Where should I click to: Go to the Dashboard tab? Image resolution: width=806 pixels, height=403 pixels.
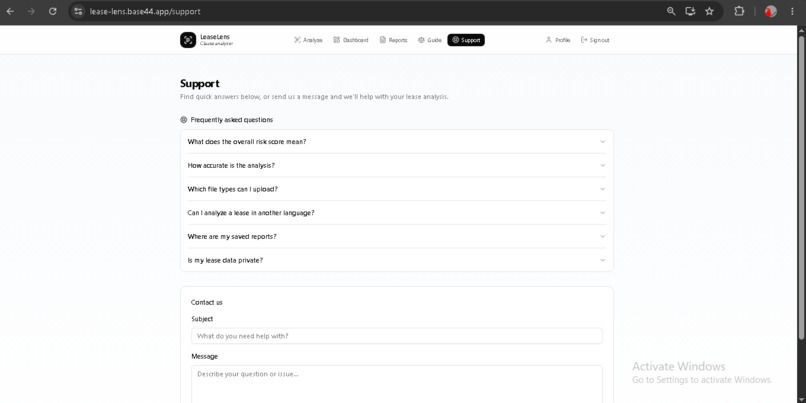tap(351, 40)
